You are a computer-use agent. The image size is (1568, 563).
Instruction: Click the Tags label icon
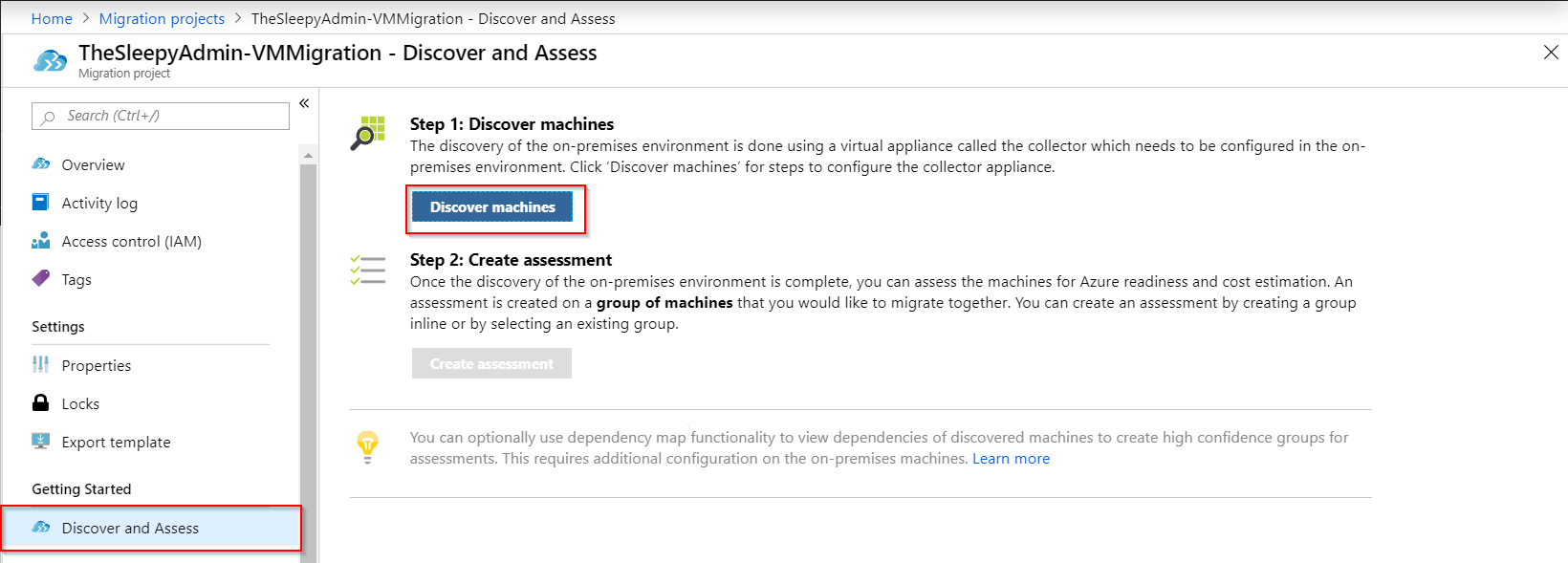click(40, 279)
